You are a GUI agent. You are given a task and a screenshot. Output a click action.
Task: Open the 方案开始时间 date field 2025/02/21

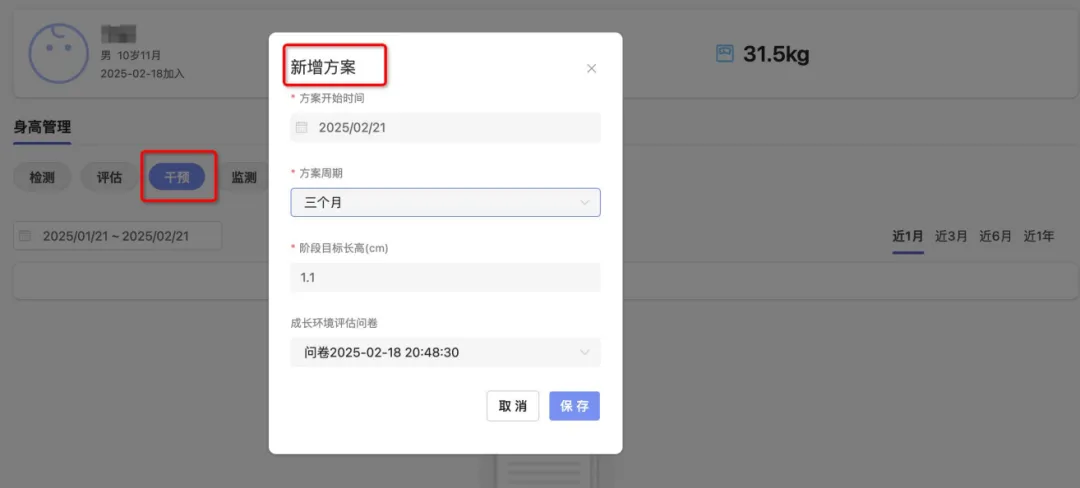pyautogui.click(x=445, y=127)
